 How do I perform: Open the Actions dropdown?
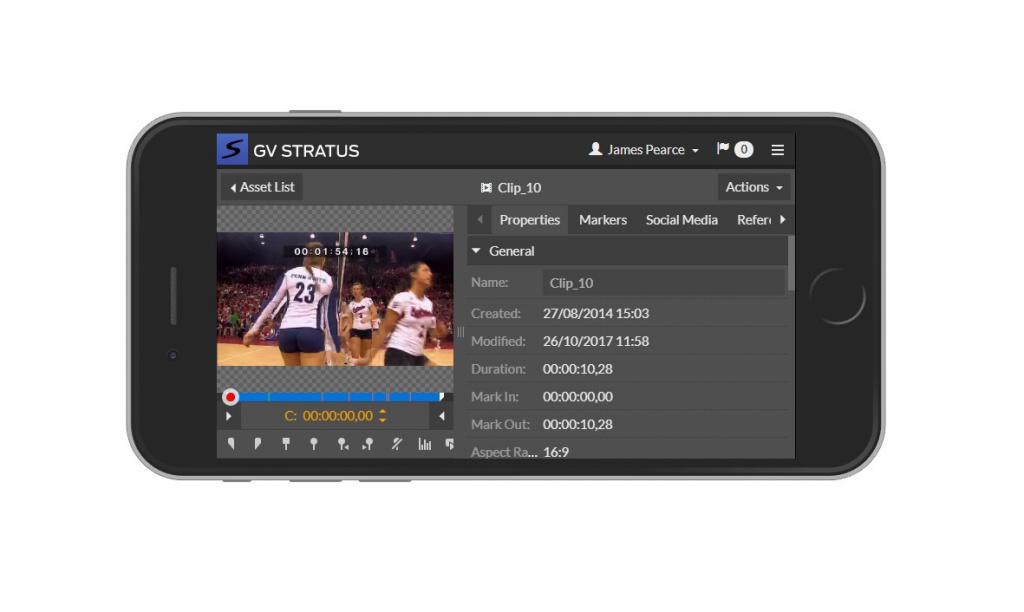click(754, 187)
